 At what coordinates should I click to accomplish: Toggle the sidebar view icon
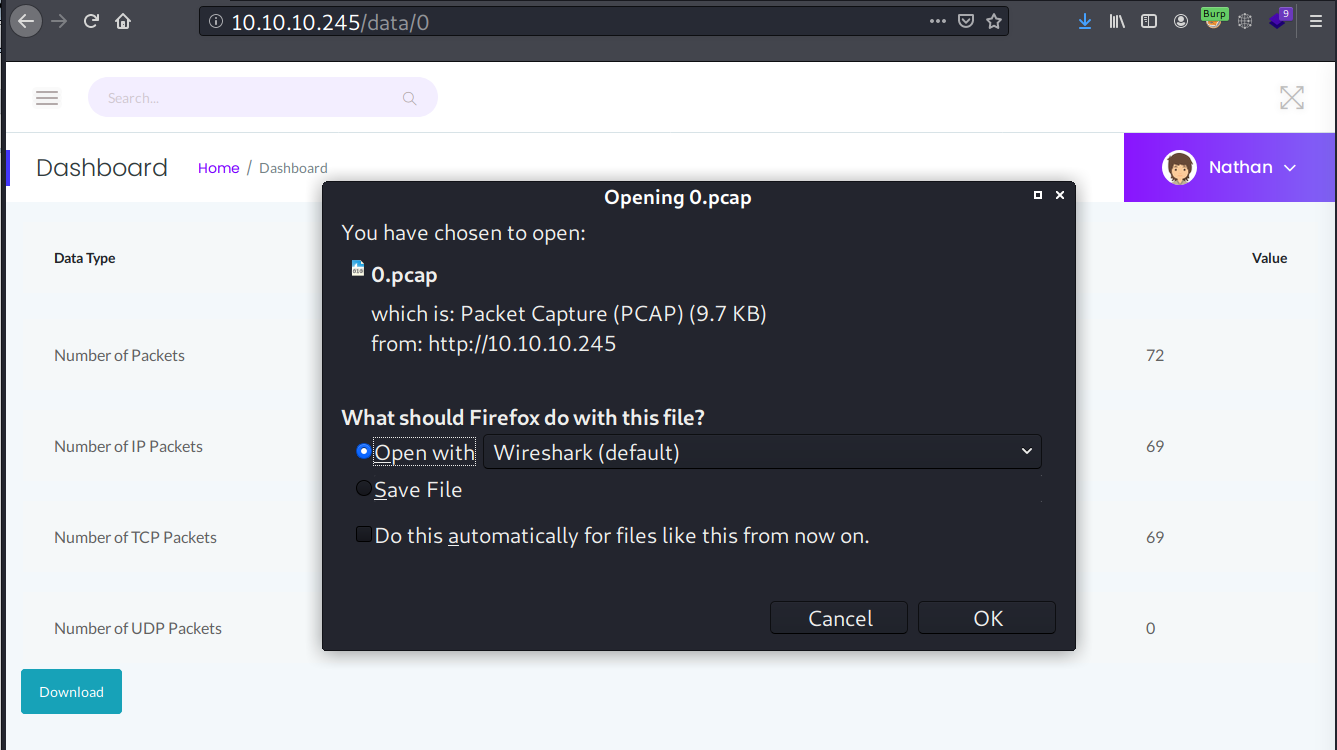click(1149, 21)
